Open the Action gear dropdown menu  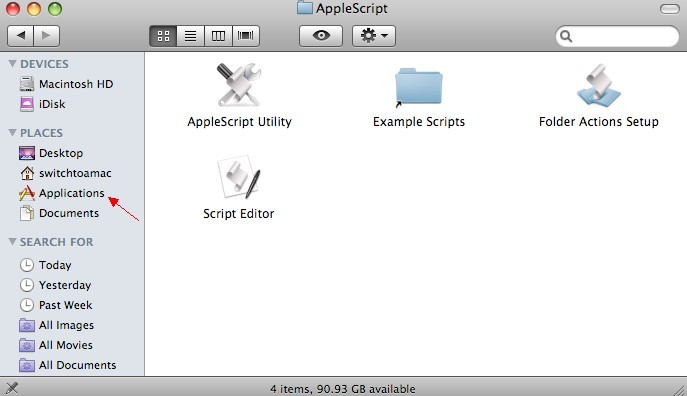click(x=374, y=35)
